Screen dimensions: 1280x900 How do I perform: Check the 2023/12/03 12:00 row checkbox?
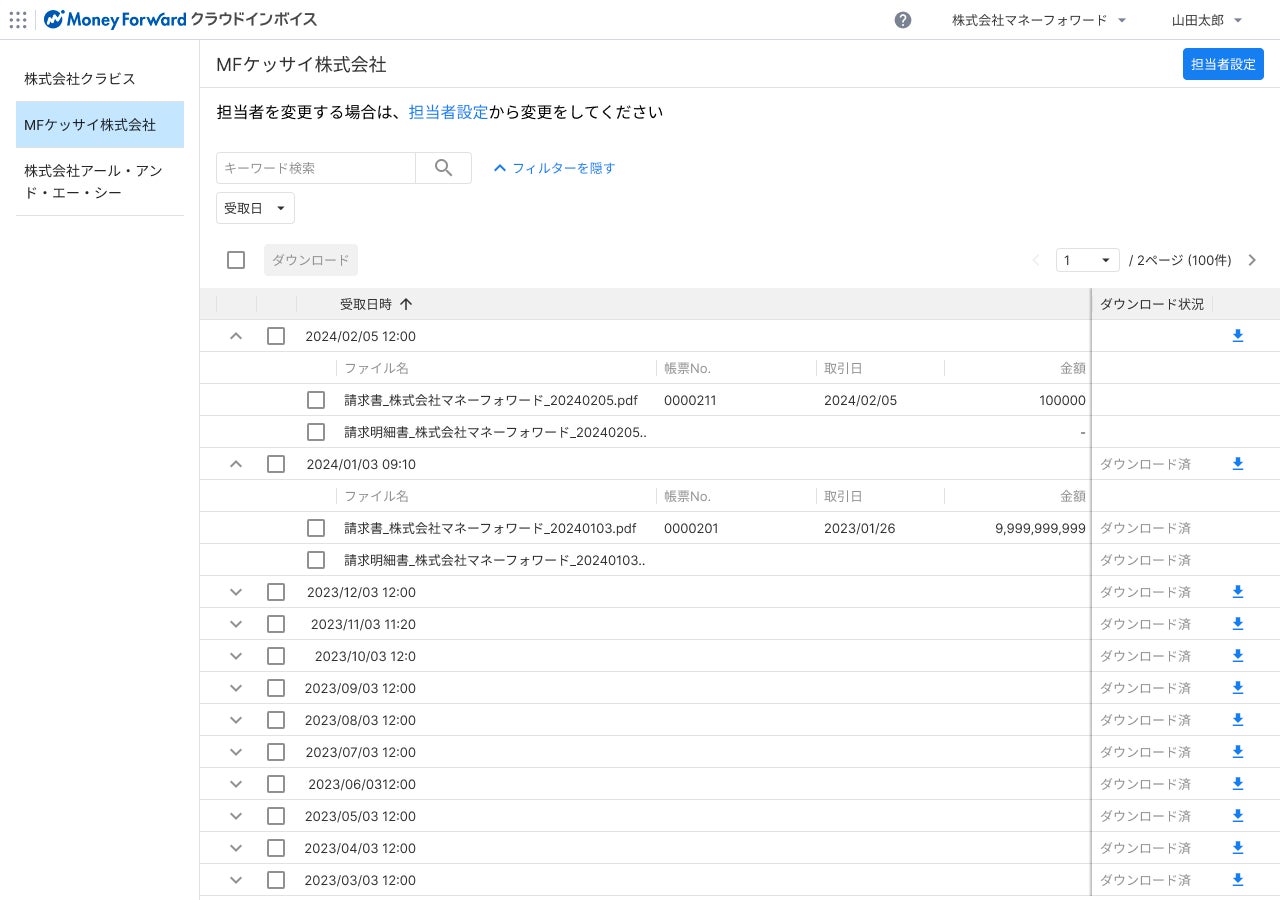coord(276,592)
